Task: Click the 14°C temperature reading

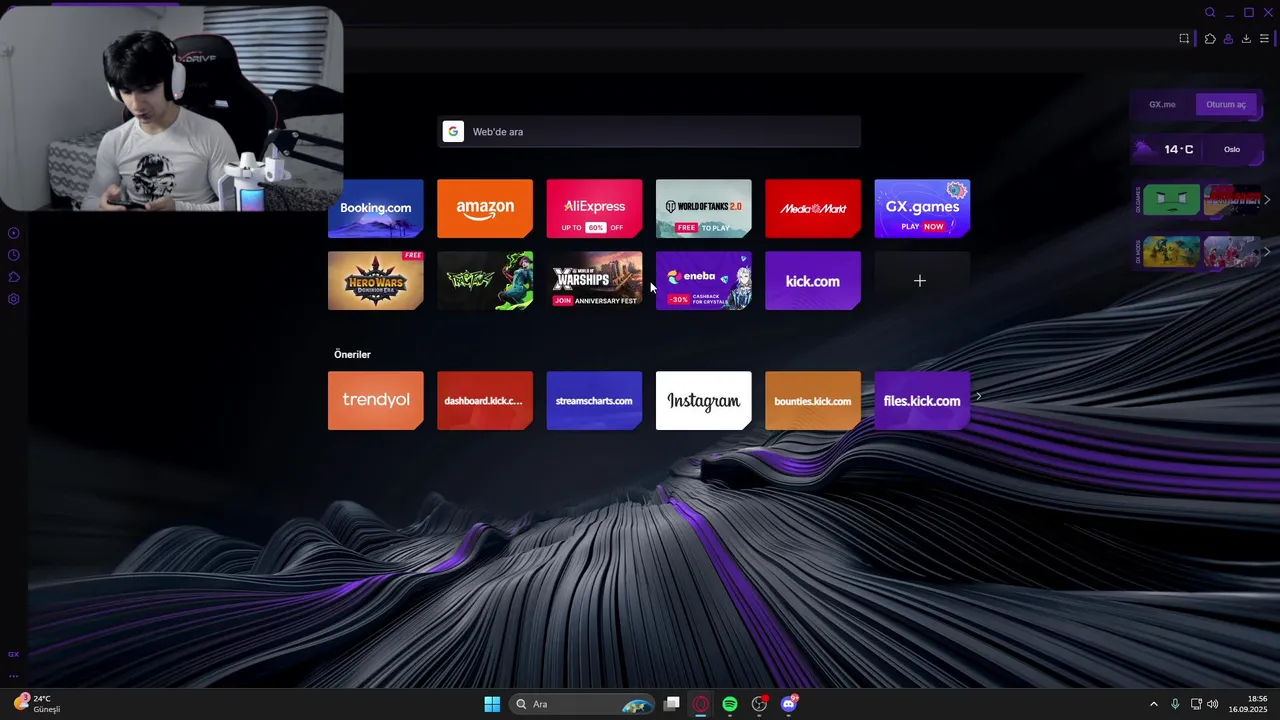Action: 1179,149
